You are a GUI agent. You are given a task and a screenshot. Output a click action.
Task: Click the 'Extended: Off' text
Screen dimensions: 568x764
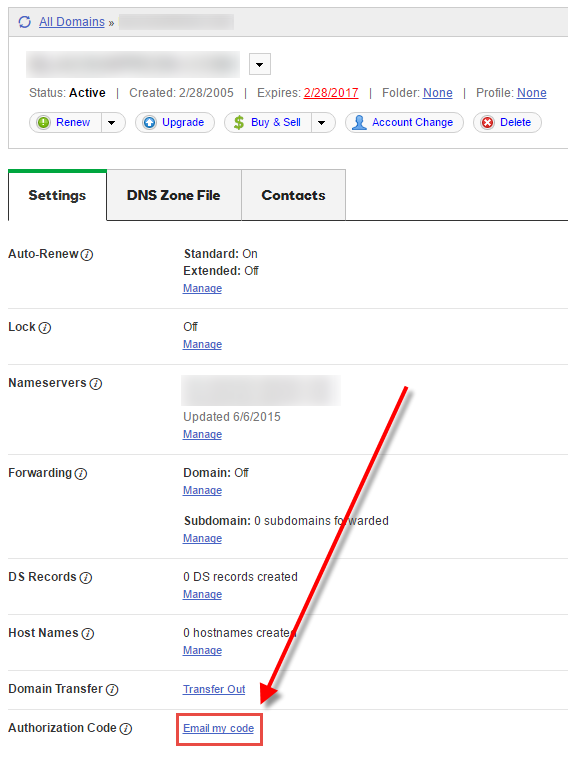tap(221, 271)
